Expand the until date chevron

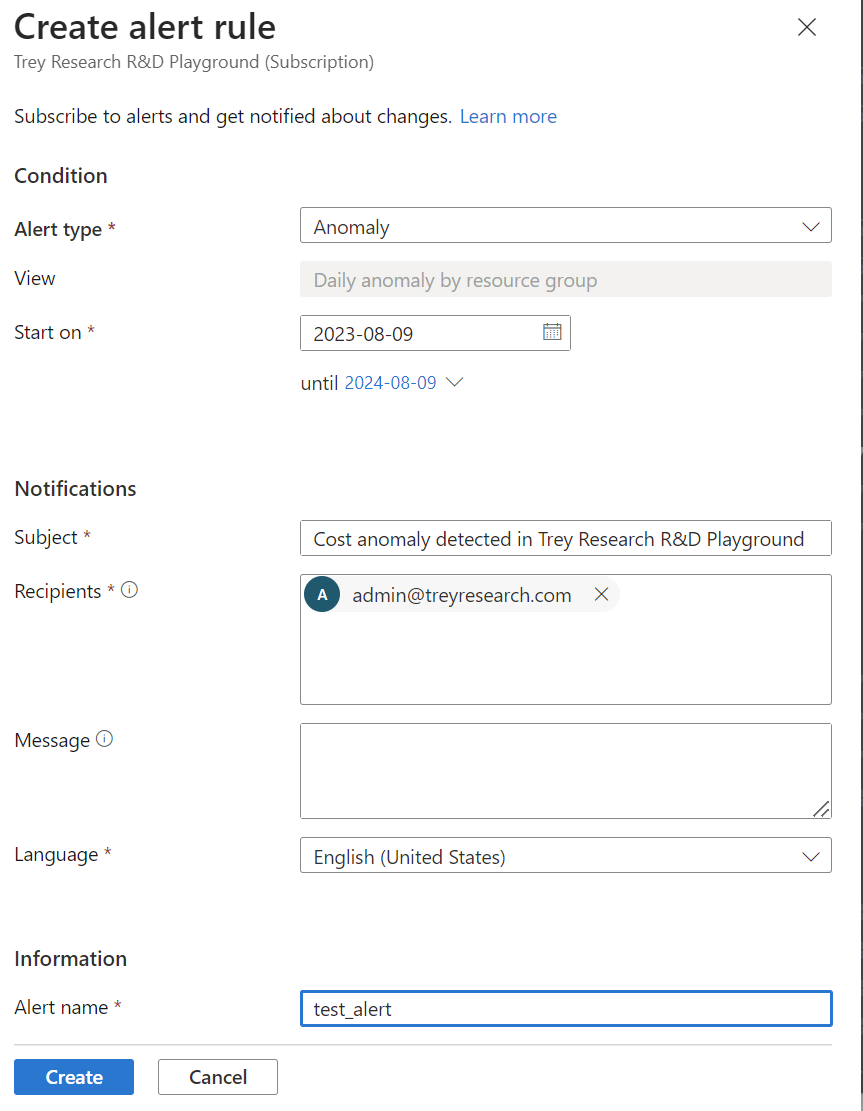[x=454, y=382]
